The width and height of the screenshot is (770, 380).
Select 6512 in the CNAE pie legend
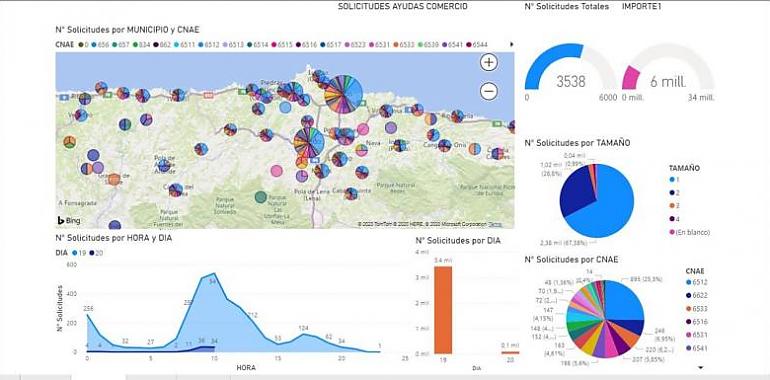[696, 282]
